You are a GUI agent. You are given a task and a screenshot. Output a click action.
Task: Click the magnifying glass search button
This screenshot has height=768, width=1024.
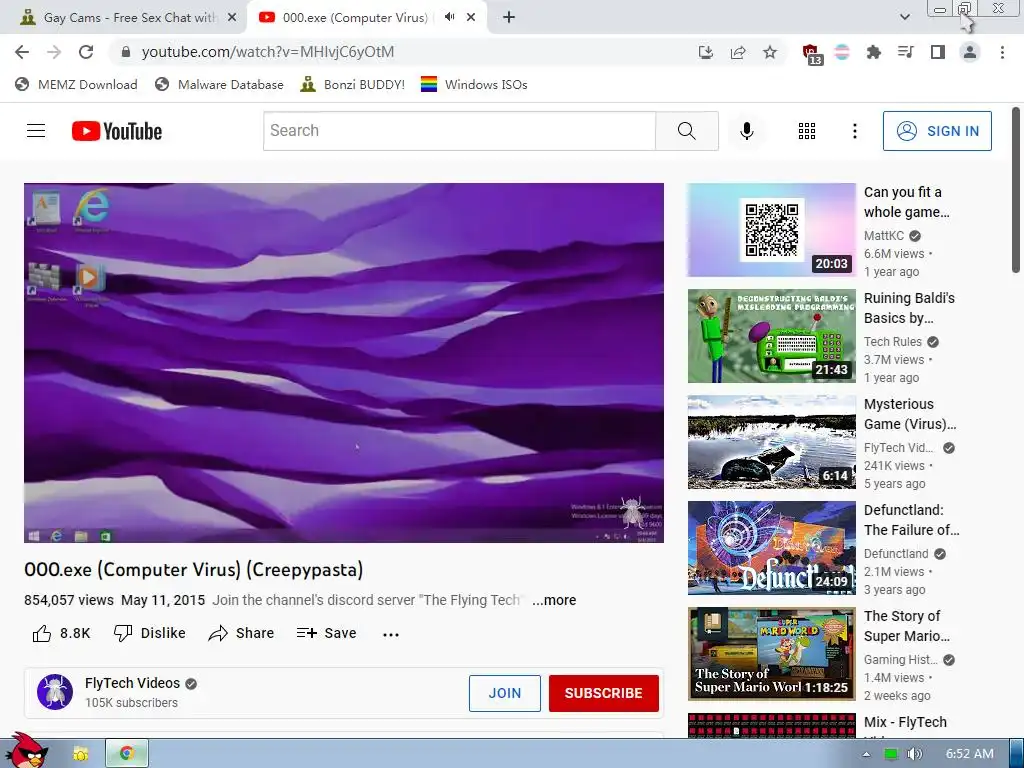686,131
